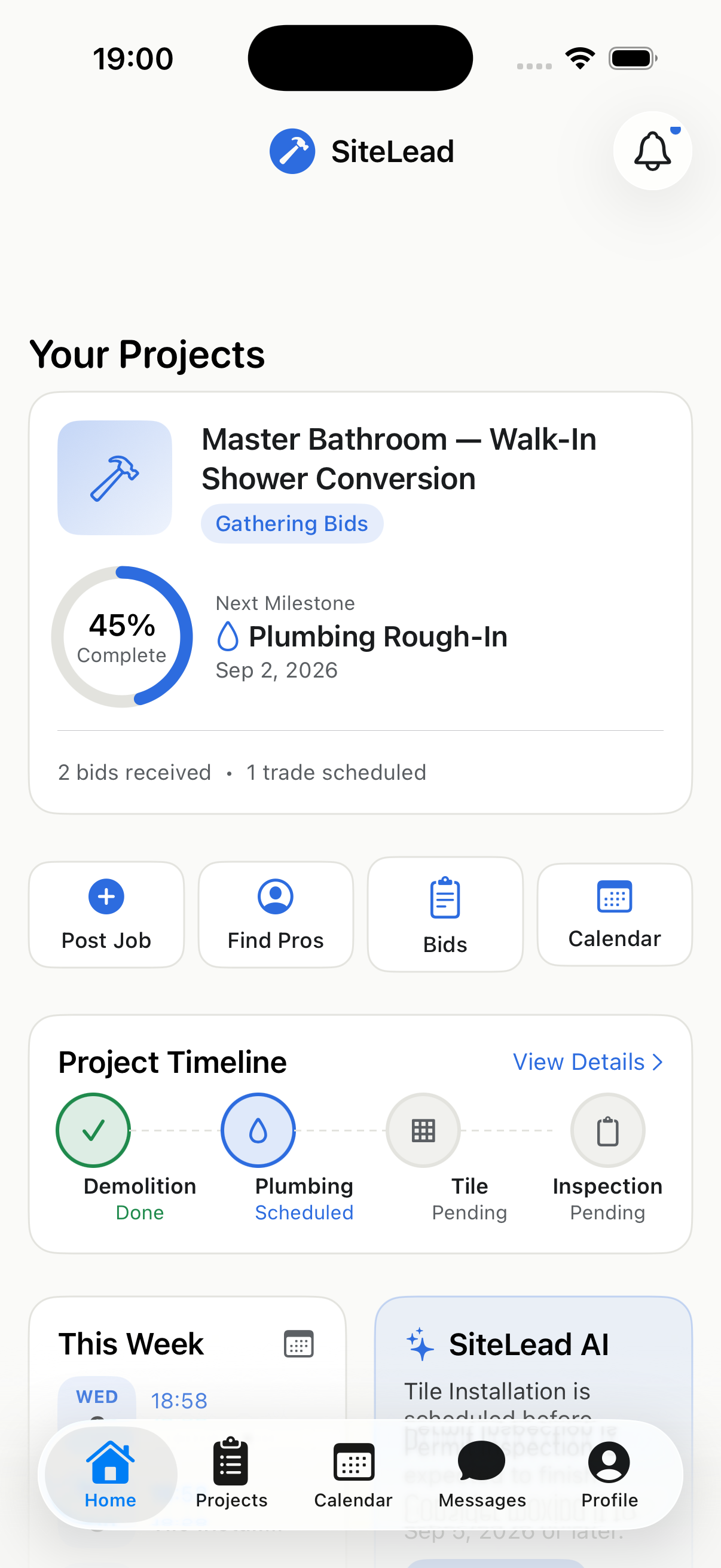Switch to the Projects tab
This screenshot has width=721, height=1568.
tap(231, 1474)
